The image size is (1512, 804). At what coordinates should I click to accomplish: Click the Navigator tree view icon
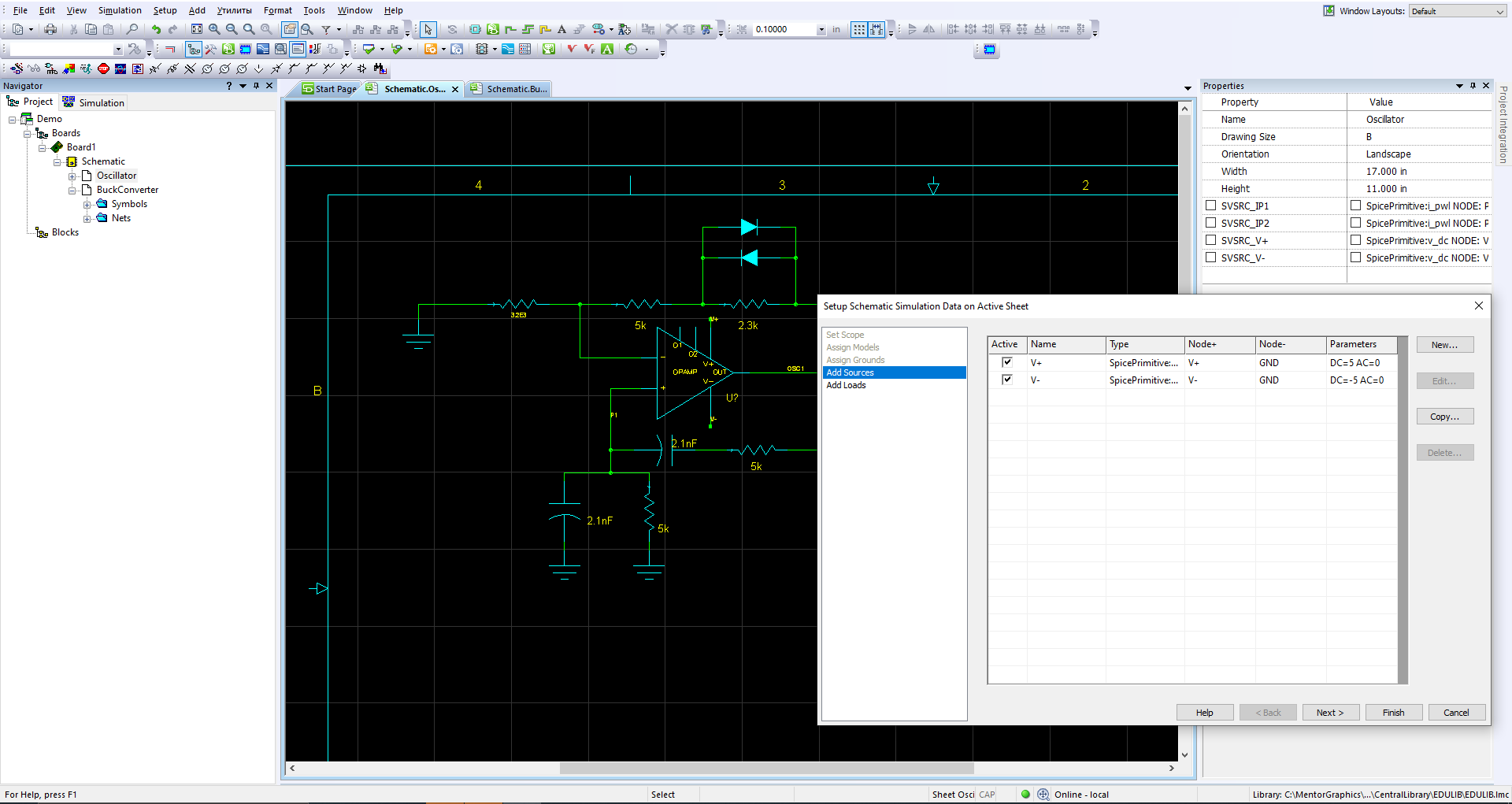(x=194, y=49)
